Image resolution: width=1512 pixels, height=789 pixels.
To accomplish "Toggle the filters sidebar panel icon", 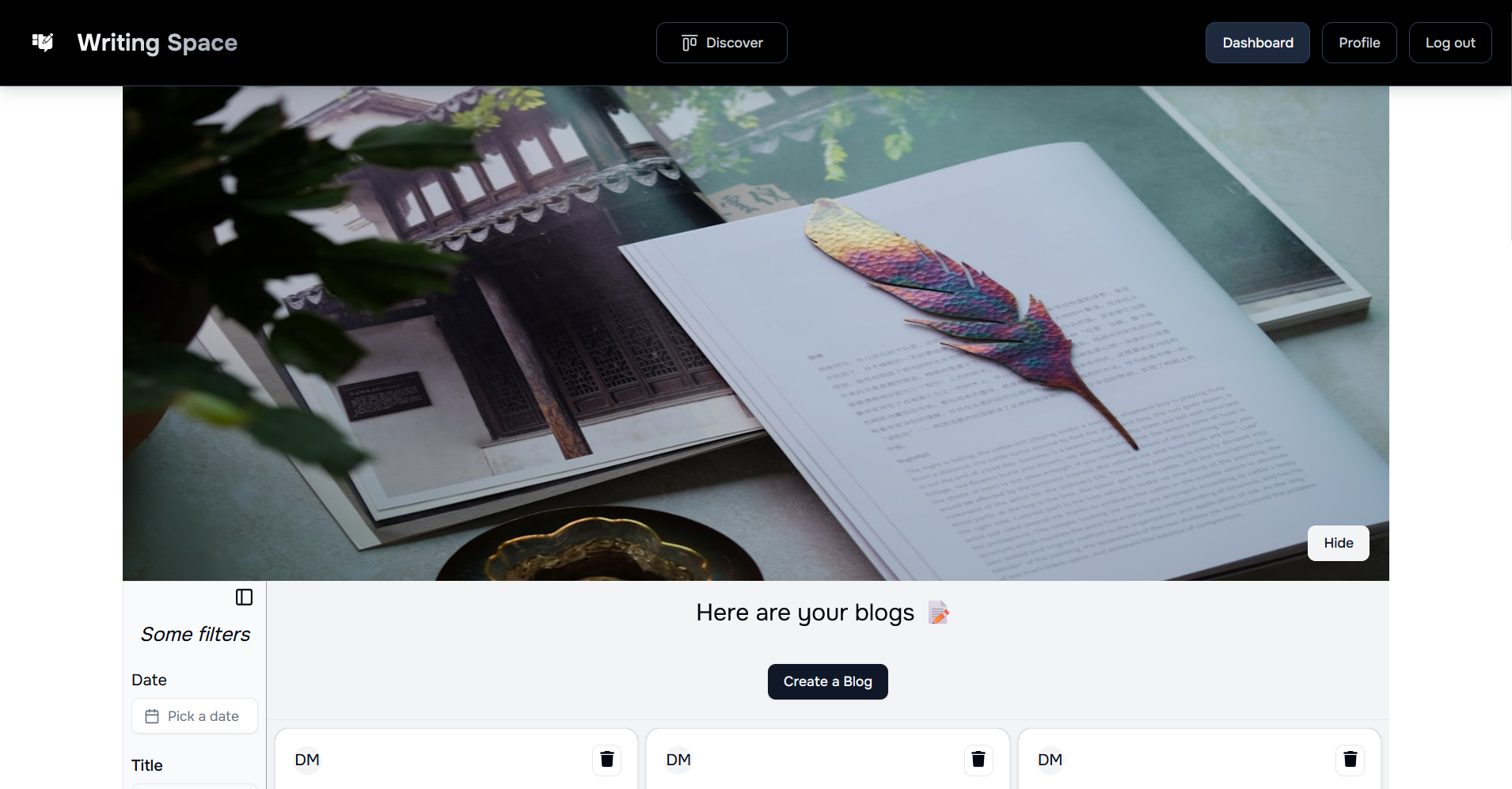I will point(244,597).
